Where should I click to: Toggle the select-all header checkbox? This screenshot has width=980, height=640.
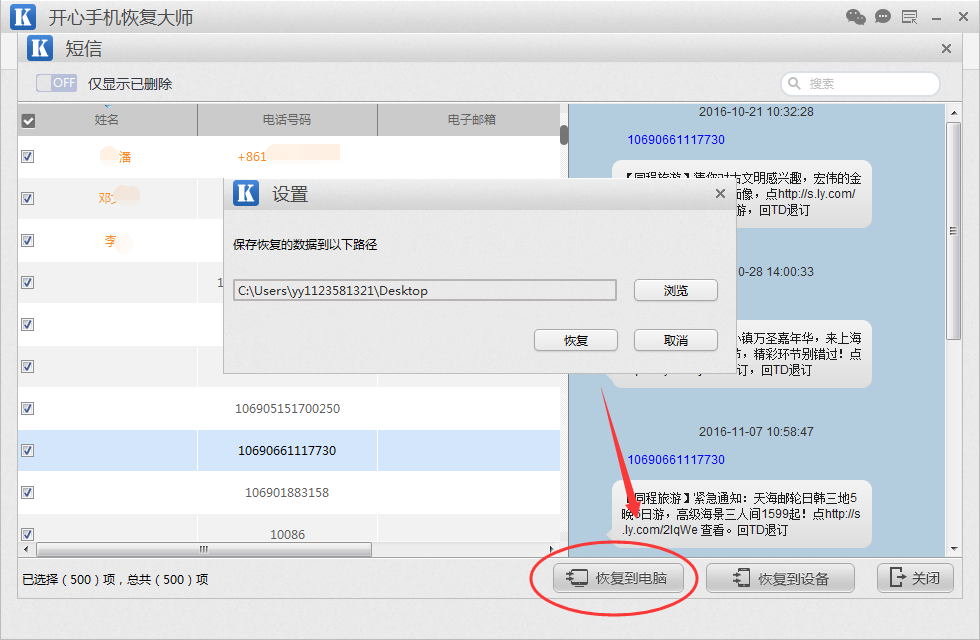tap(28, 121)
